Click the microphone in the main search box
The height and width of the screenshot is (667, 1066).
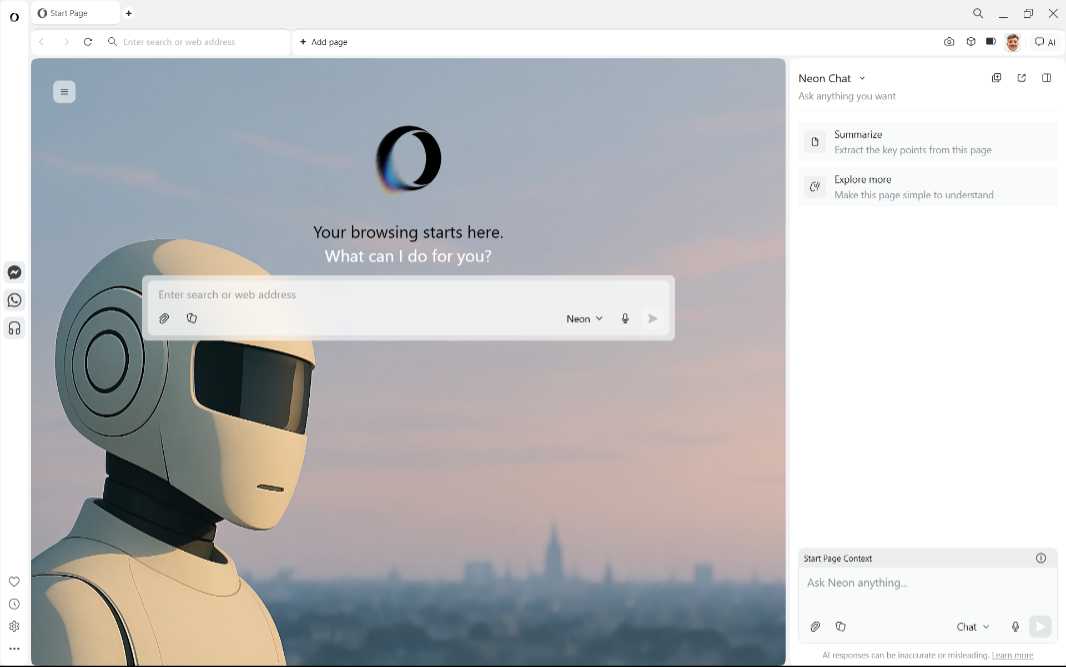tap(625, 318)
